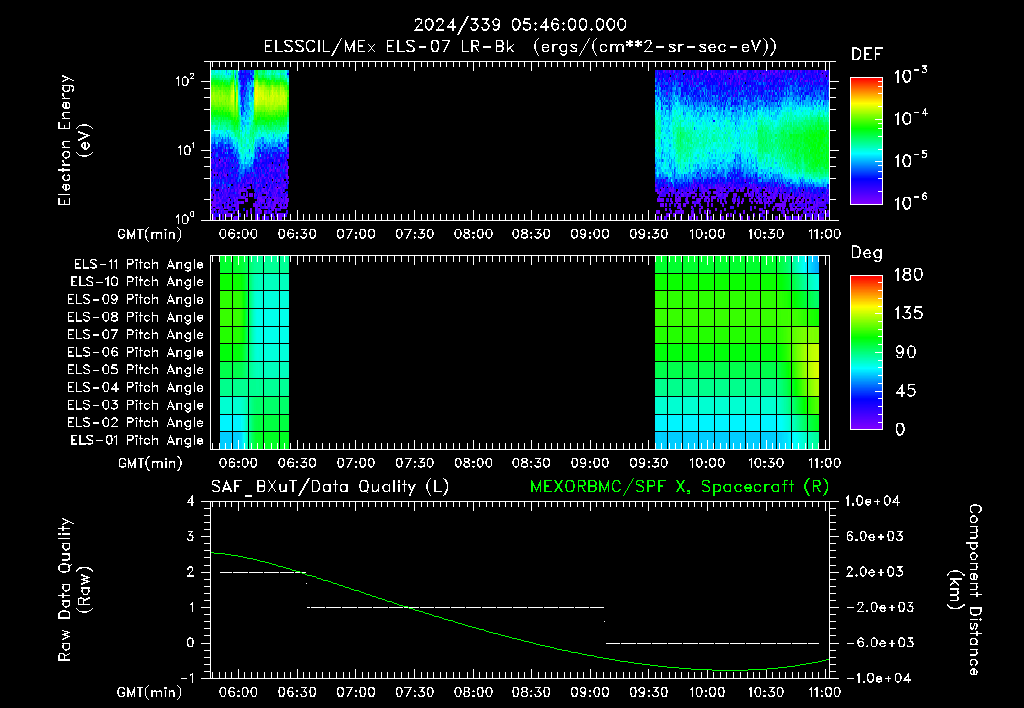Click the 3 tick on Raw Data Quality axis

[x=191, y=536]
